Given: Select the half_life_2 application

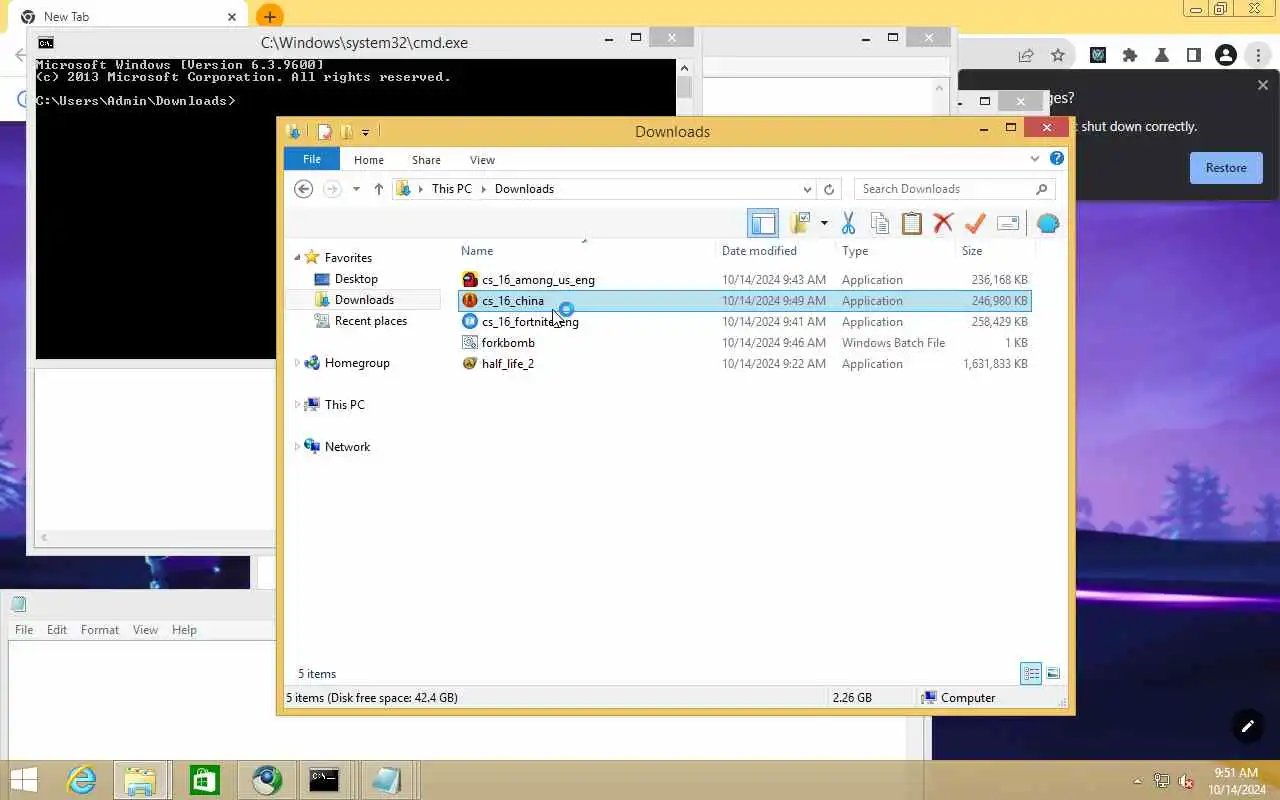Looking at the screenshot, I should point(507,364).
